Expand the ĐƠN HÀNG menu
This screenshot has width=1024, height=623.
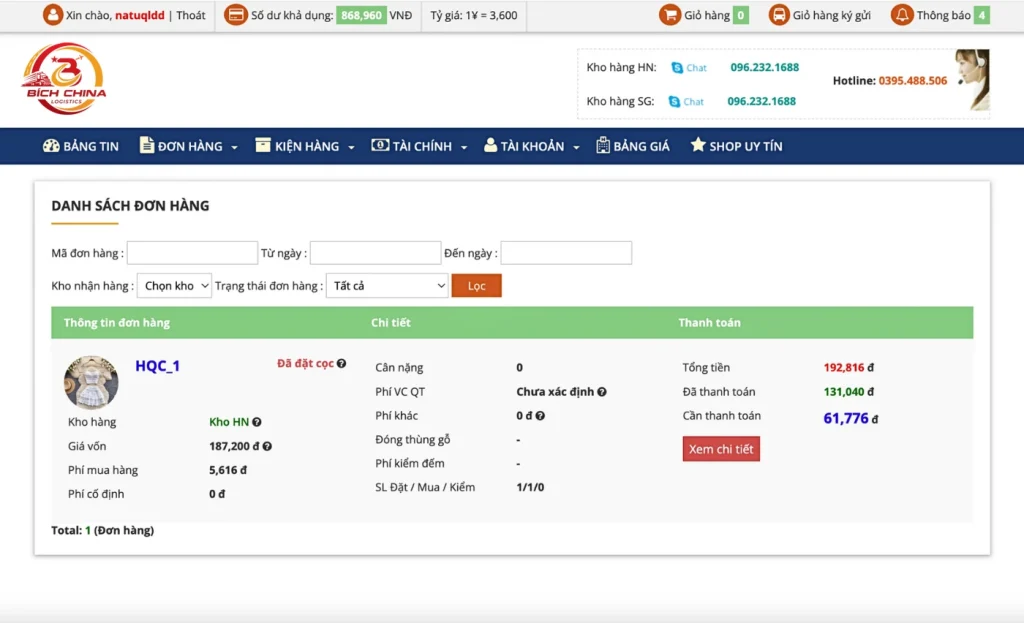click(189, 146)
